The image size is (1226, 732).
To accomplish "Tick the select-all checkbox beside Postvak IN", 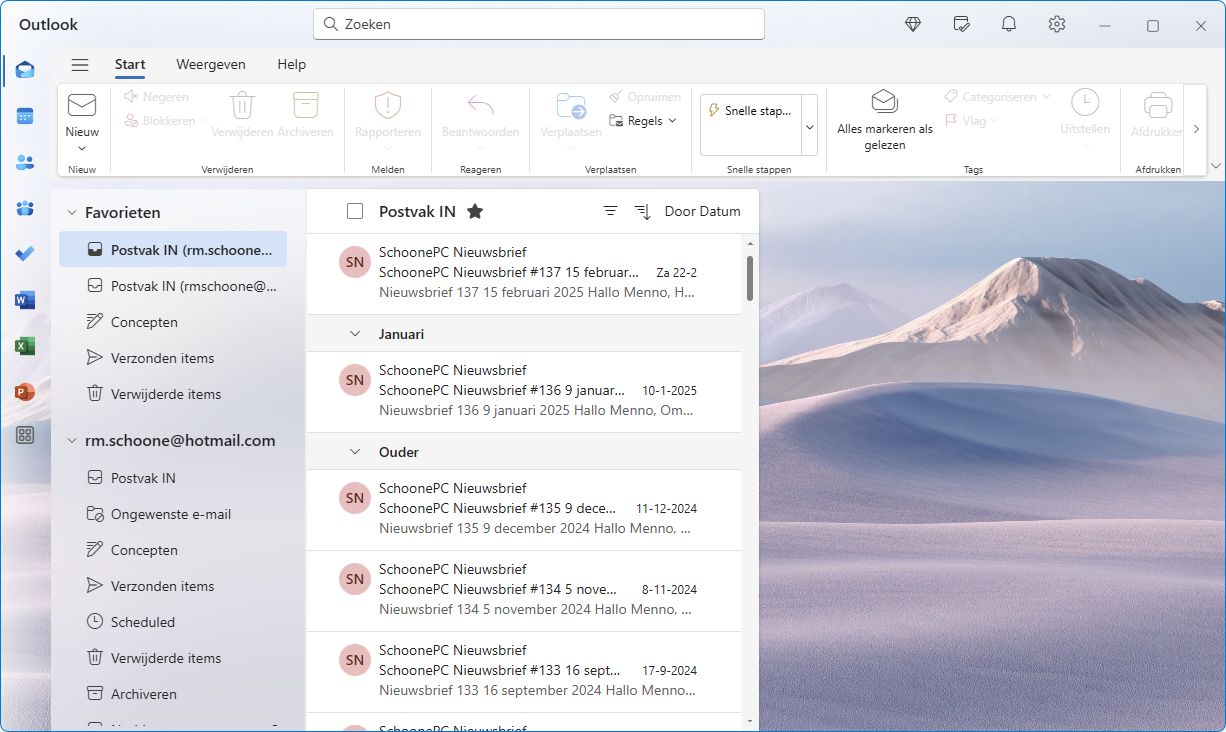I will (355, 211).
